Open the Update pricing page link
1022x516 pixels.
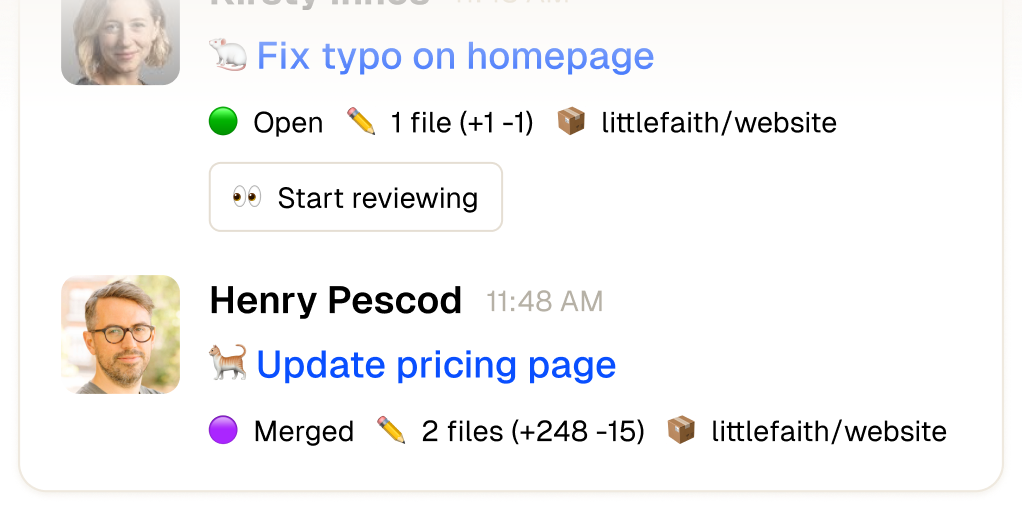click(436, 365)
